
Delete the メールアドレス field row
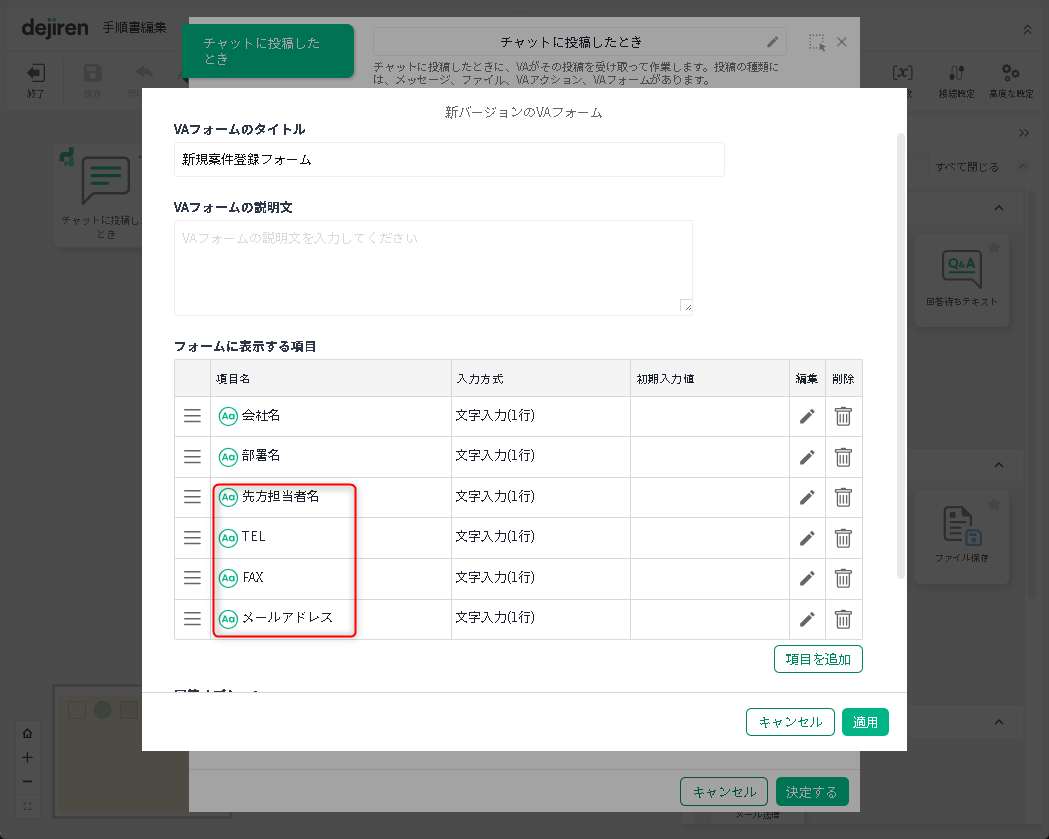[x=843, y=619]
